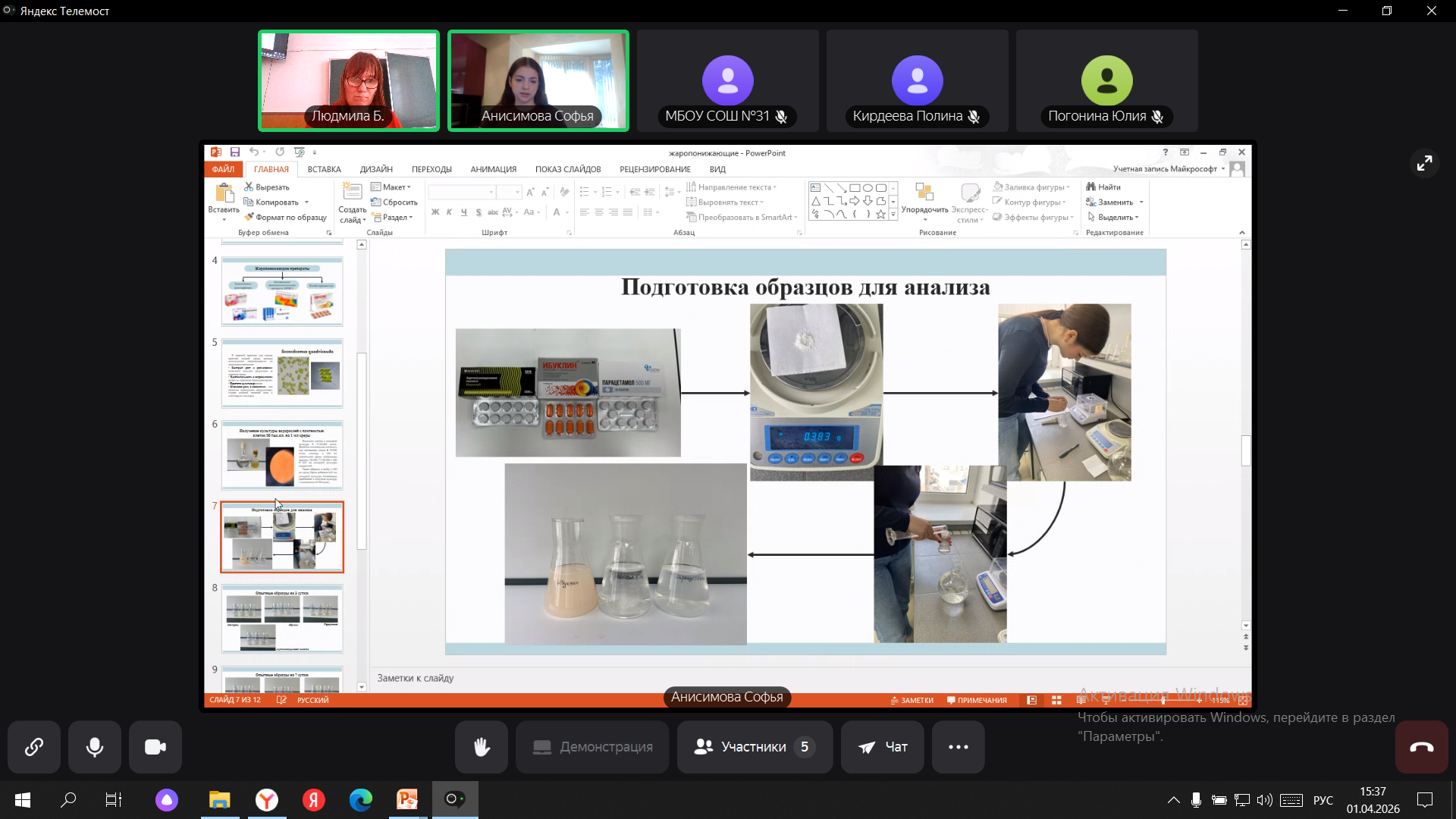Expand shared screen to fullscreen

coord(1424,163)
